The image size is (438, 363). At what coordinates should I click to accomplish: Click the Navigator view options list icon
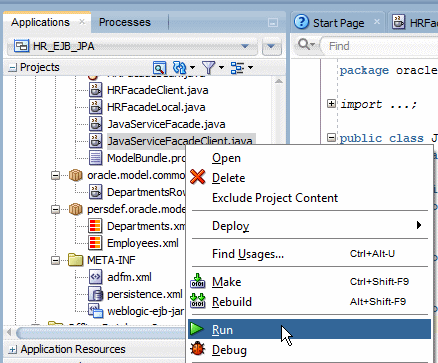[237, 68]
